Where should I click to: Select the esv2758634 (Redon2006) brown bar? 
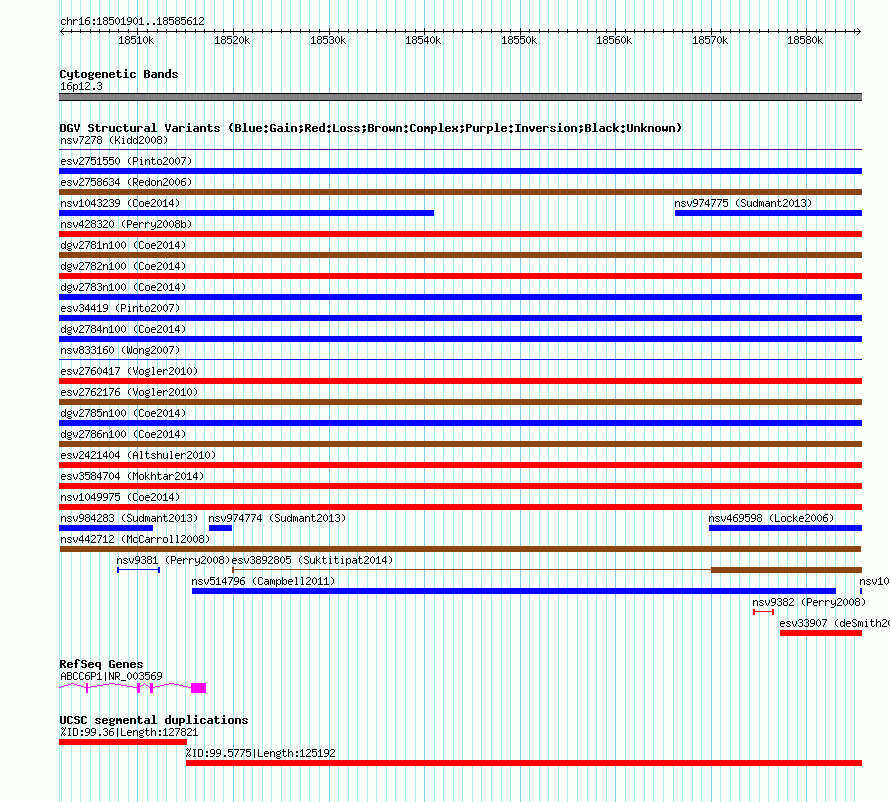point(460,192)
